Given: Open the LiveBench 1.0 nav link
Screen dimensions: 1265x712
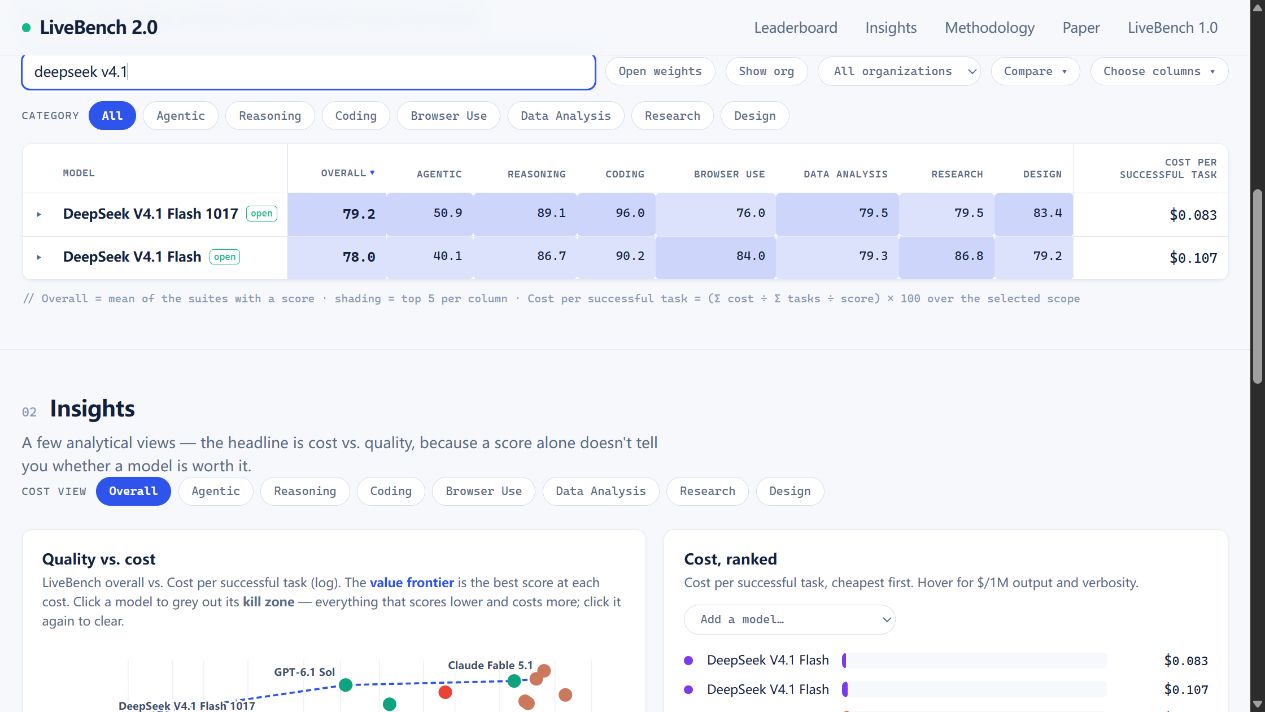Looking at the screenshot, I should coord(1173,28).
